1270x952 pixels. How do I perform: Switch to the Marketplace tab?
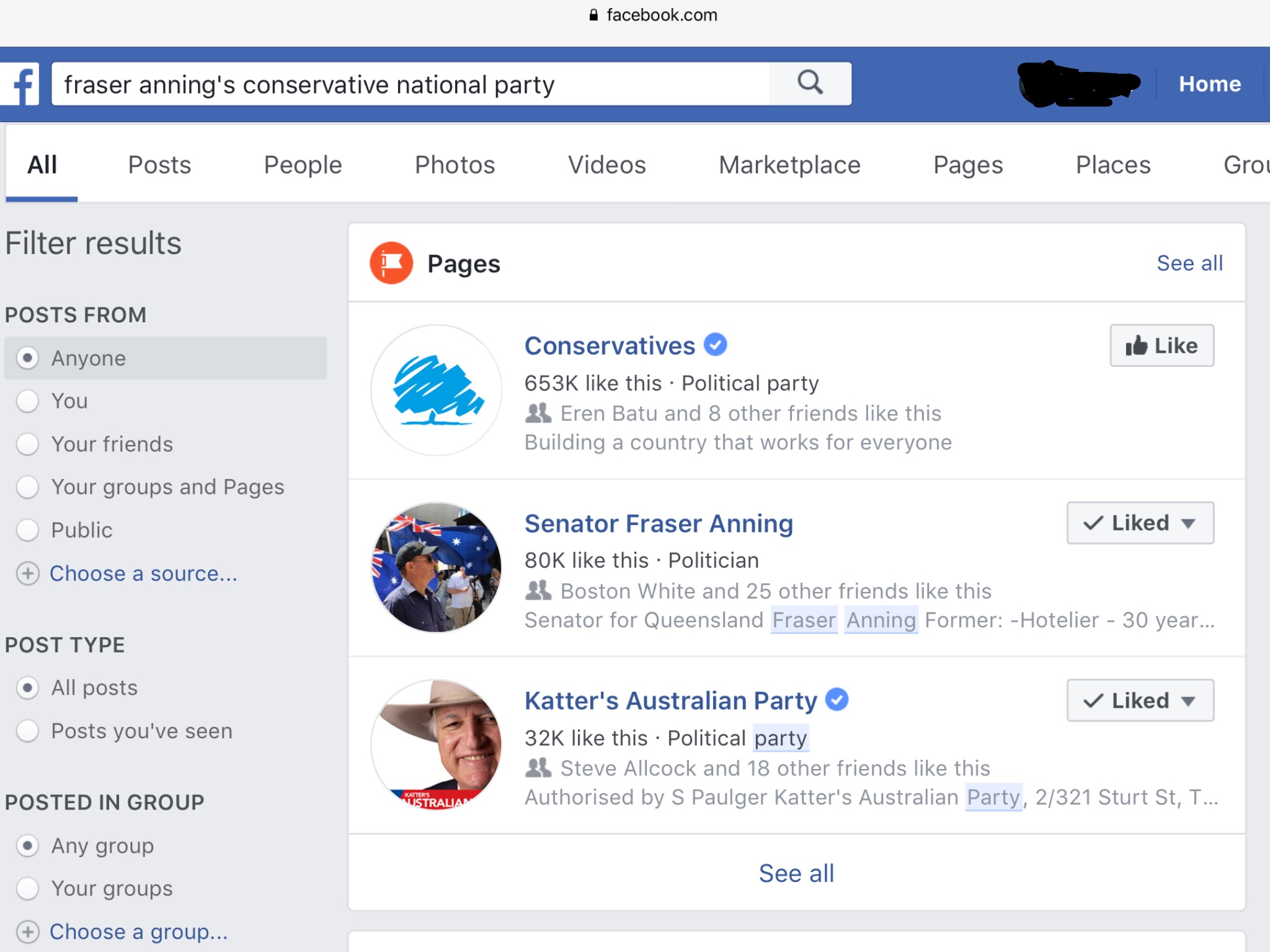pos(789,165)
